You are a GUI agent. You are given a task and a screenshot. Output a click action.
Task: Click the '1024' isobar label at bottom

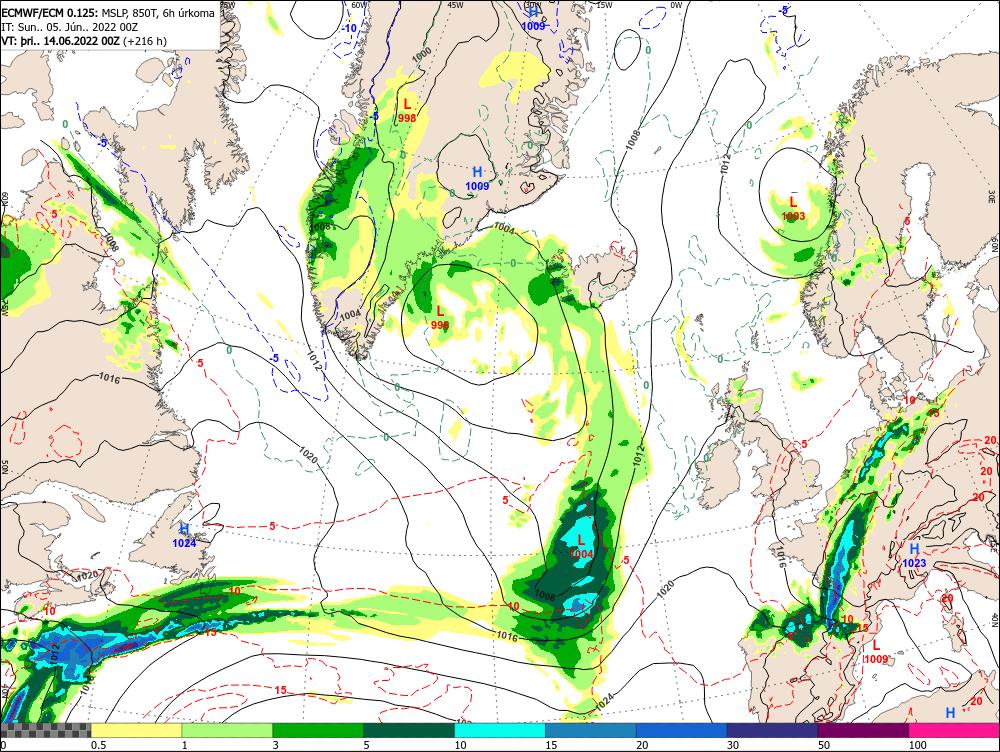click(605, 704)
